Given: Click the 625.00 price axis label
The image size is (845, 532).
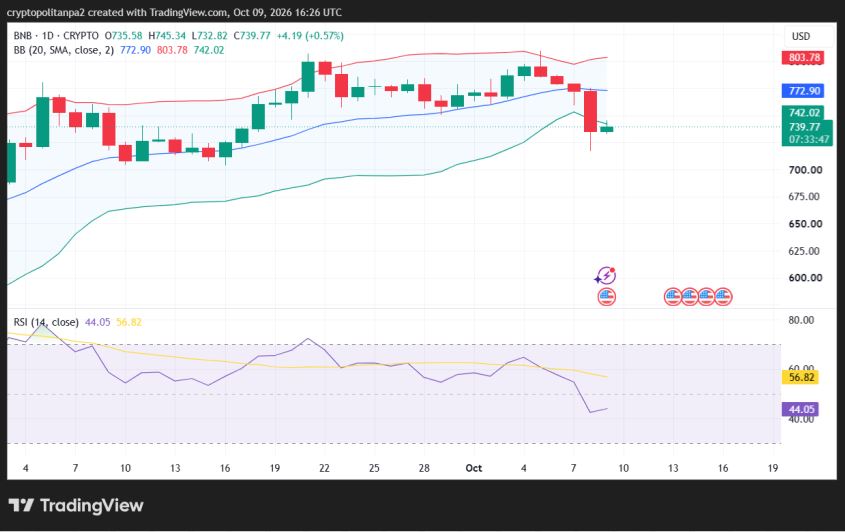Looking at the screenshot, I should click(x=804, y=251).
